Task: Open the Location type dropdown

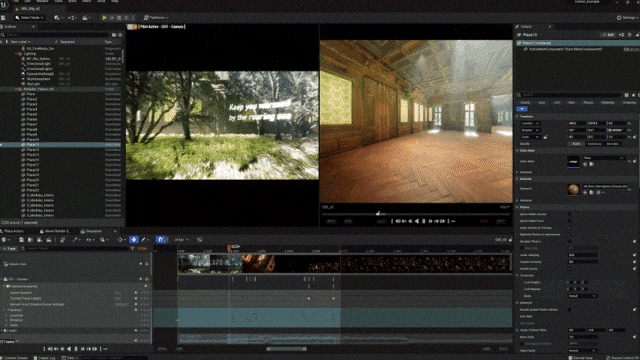Action: (530, 123)
